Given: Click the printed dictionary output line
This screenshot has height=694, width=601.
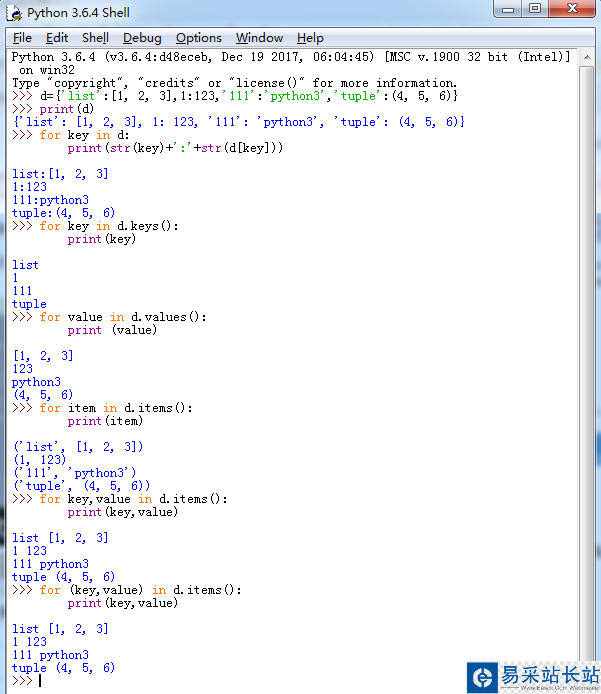Looking at the screenshot, I should (239, 122).
